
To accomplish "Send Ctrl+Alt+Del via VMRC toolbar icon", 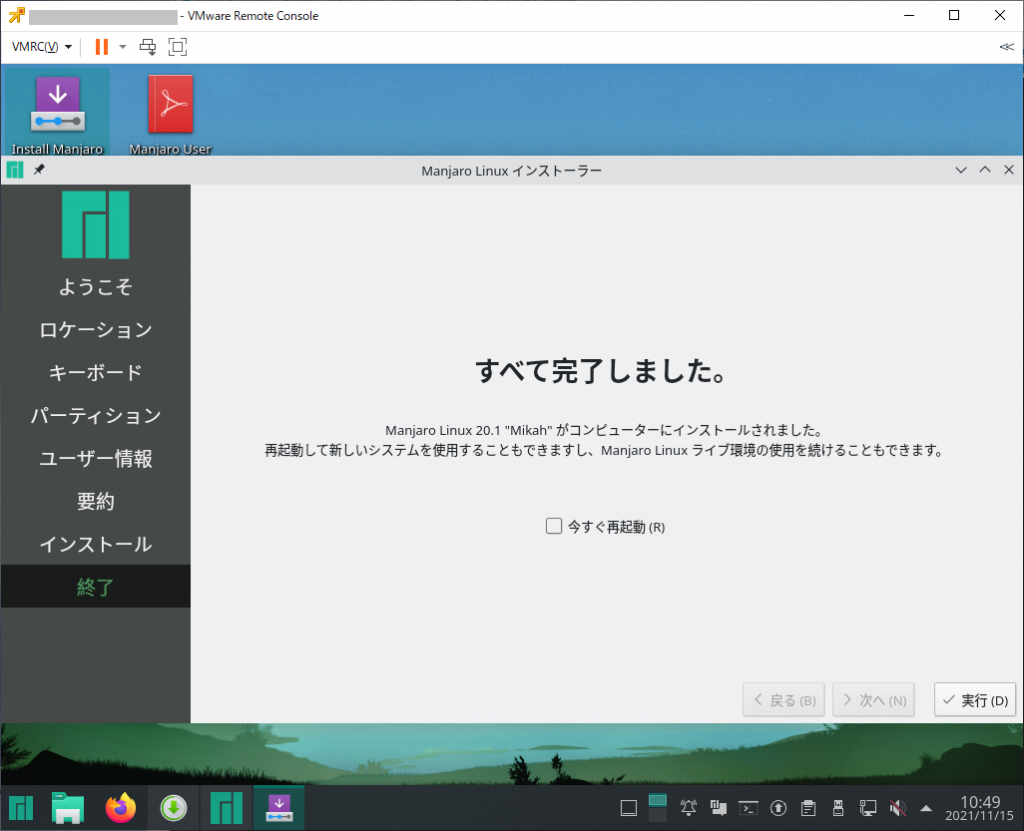I will pos(148,47).
